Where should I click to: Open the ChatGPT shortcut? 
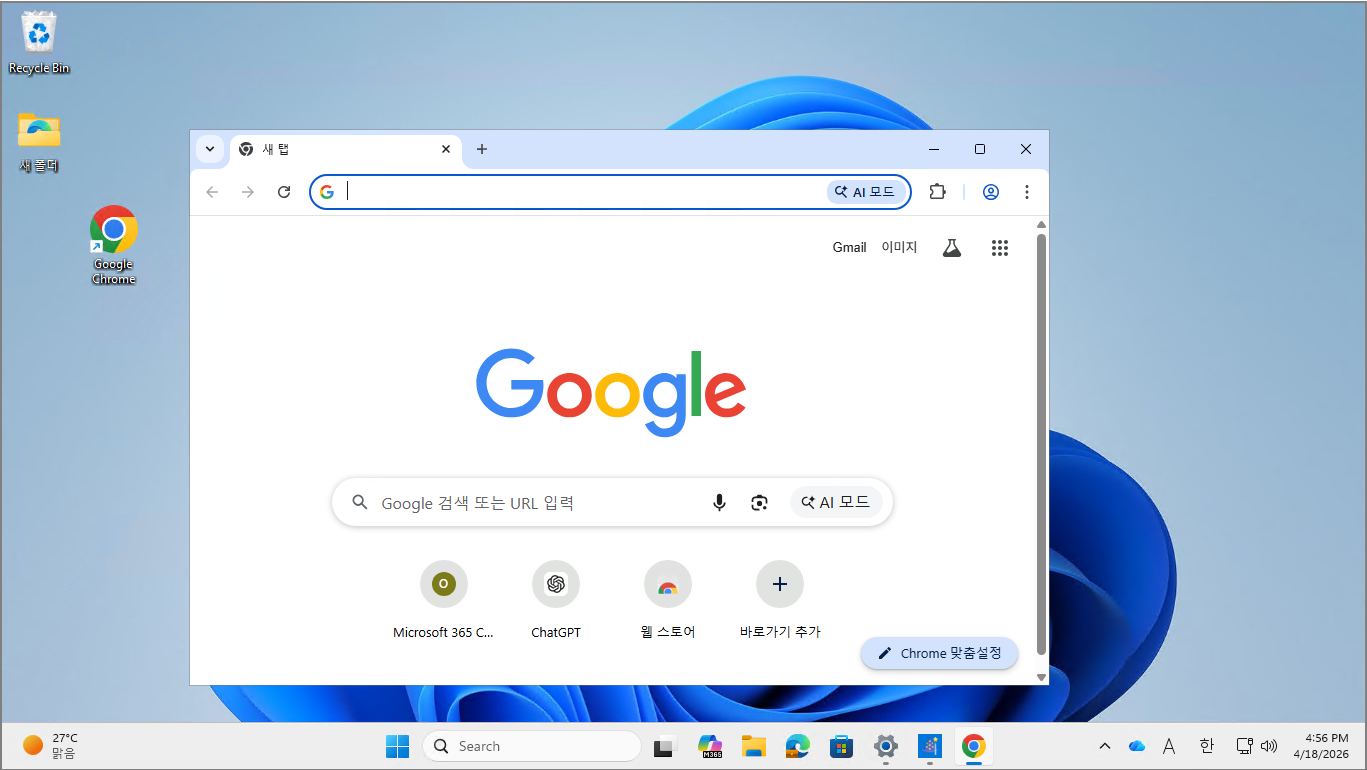(556, 600)
